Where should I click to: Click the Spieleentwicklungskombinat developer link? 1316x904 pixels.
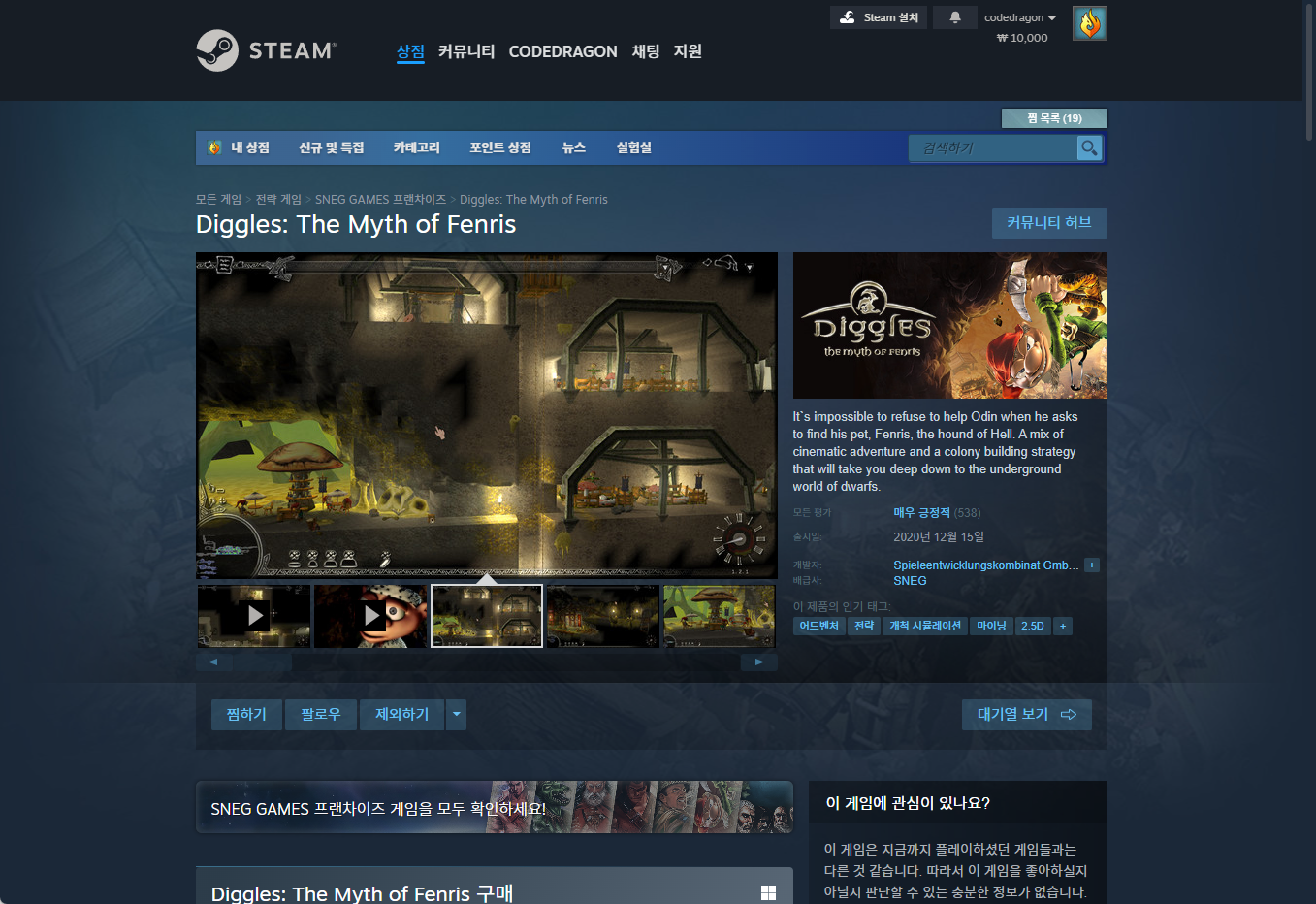point(985,565)
